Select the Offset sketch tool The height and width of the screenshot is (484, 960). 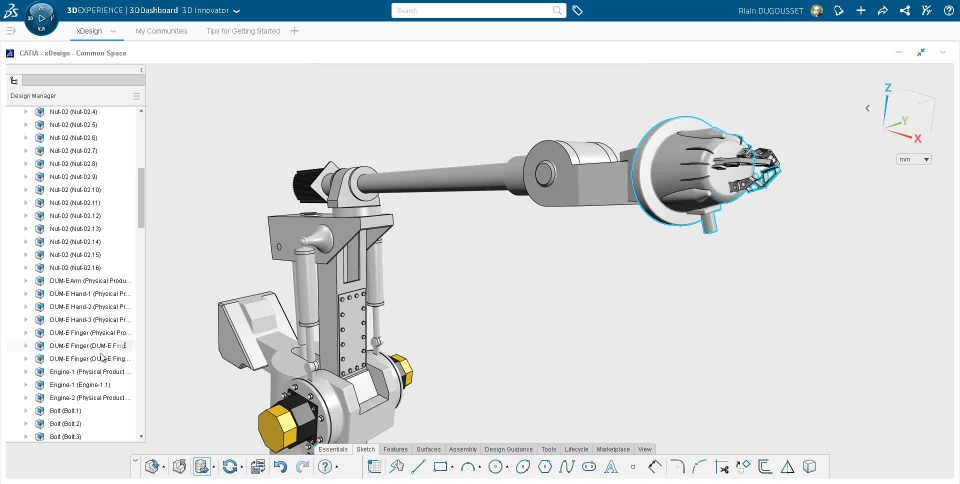coord(765,467)
